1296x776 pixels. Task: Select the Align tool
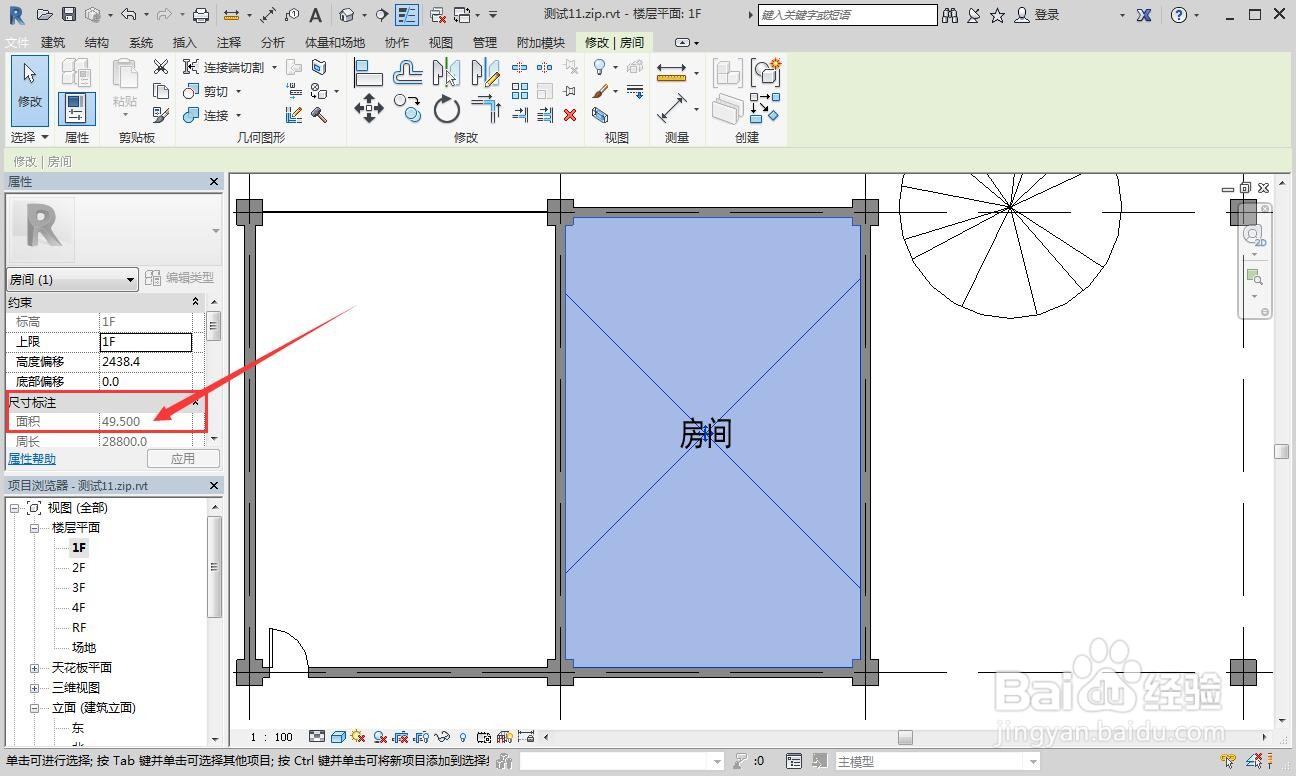pyautogui.click(x=369, y=73)
